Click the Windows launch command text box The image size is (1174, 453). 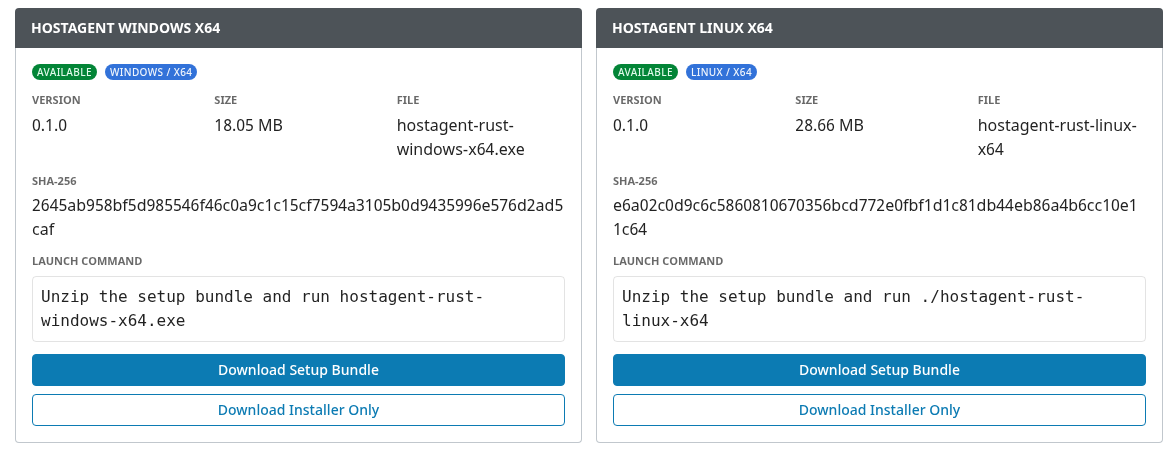pyautogui.click(x=298, y=308)
